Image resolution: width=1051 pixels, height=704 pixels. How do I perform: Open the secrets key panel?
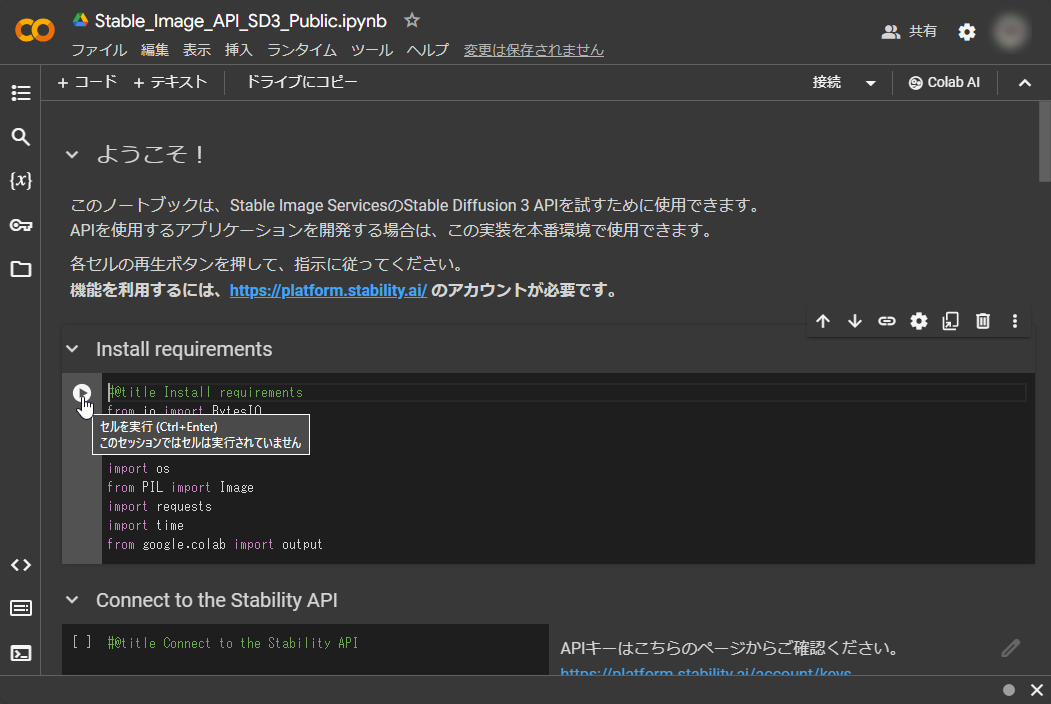coord(21,225)
